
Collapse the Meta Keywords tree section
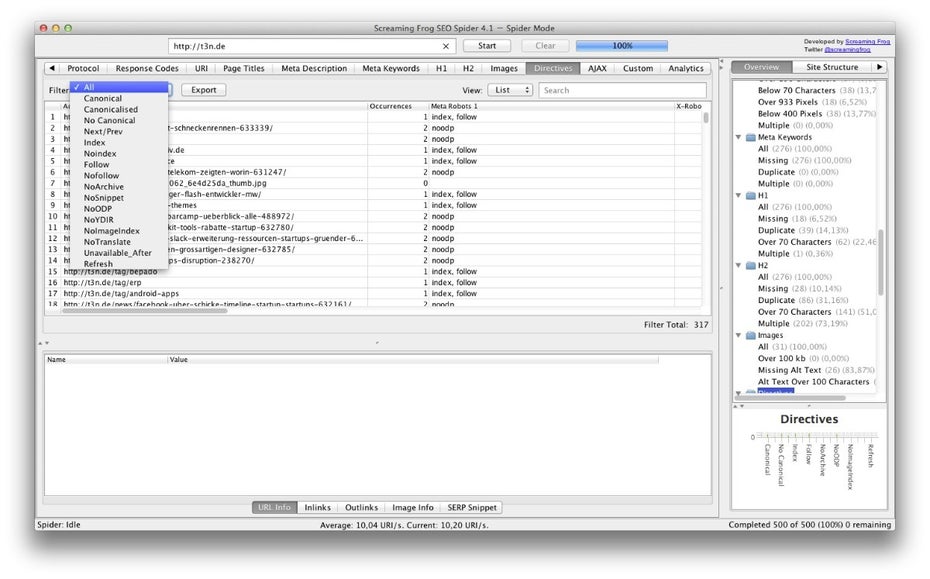point(738,137)
